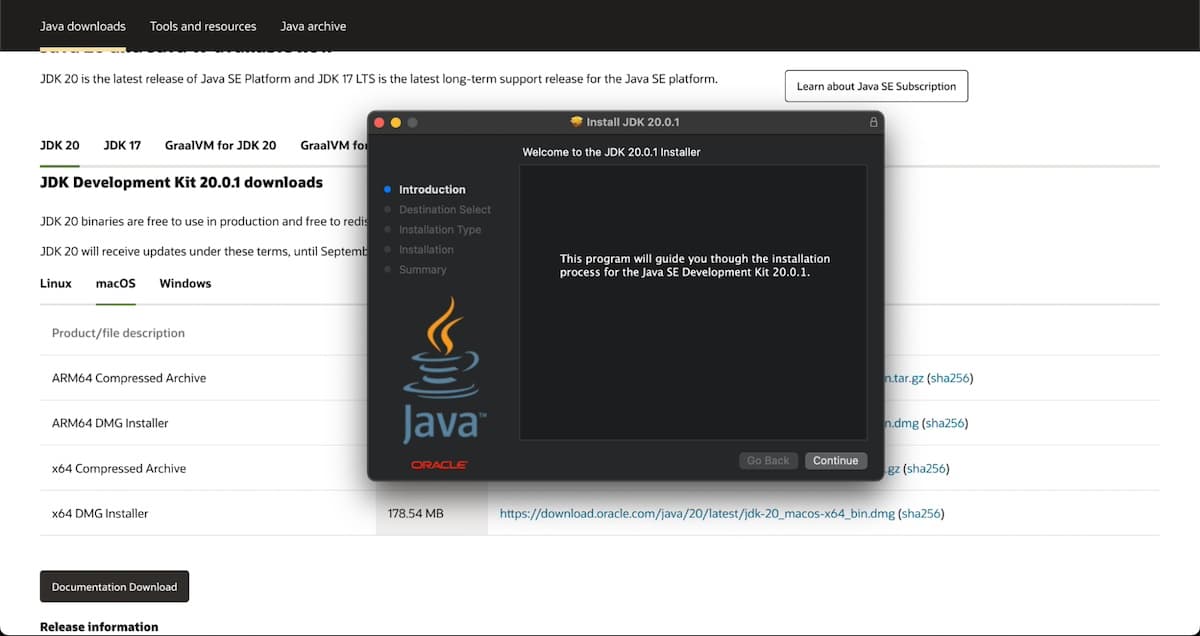Select the Linux OS tab
Image resolution: width=1200 pixels, height=636 pixels.
(x=56, y=283)
